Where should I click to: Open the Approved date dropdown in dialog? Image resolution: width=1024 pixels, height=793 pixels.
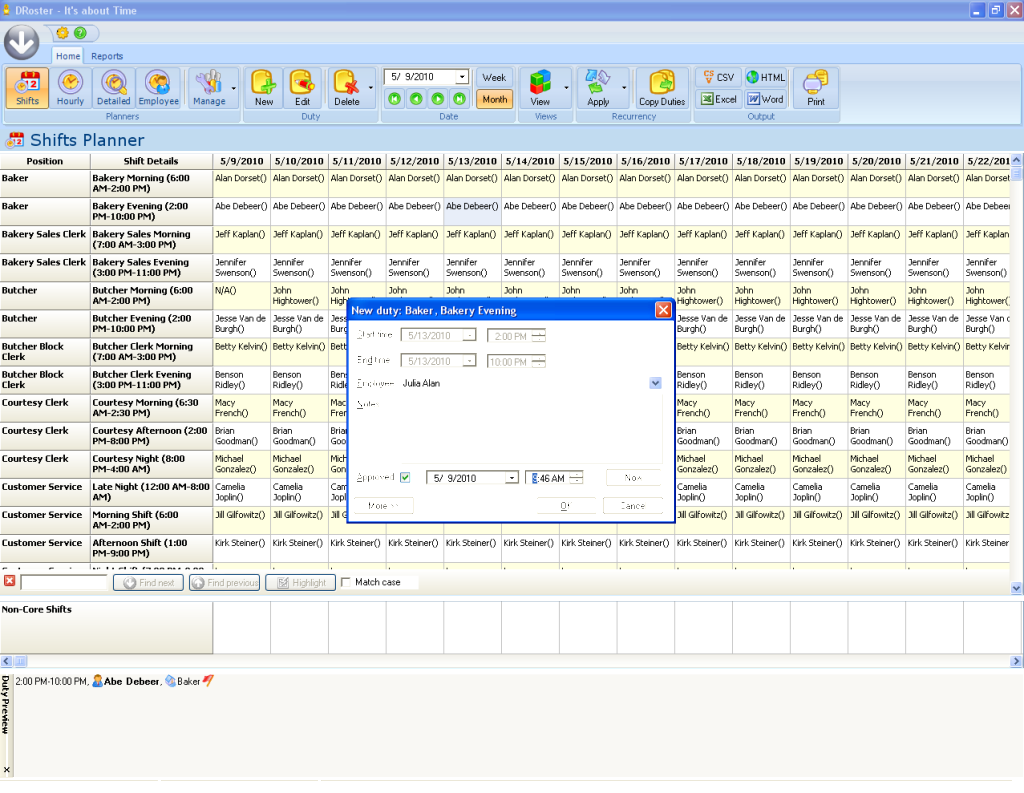point(512,479)
